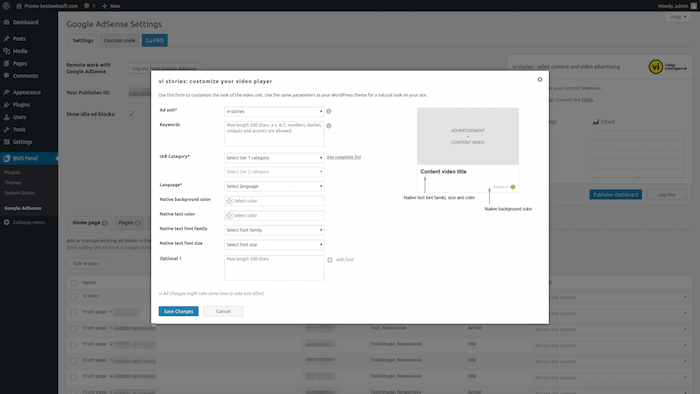
Task: Click the video player preview thumbnail
Action: coord(468,136)
